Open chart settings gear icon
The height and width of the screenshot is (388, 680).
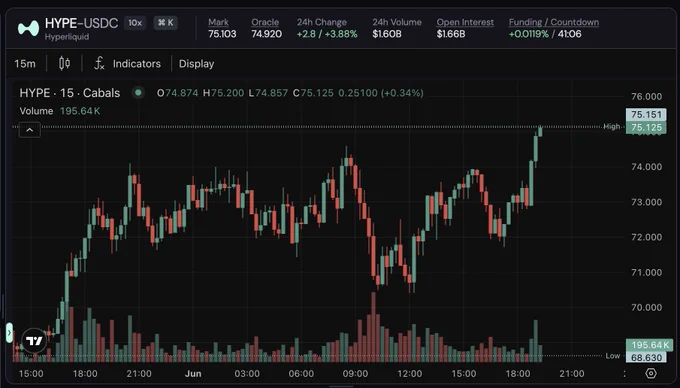click(x=651, y=373)
